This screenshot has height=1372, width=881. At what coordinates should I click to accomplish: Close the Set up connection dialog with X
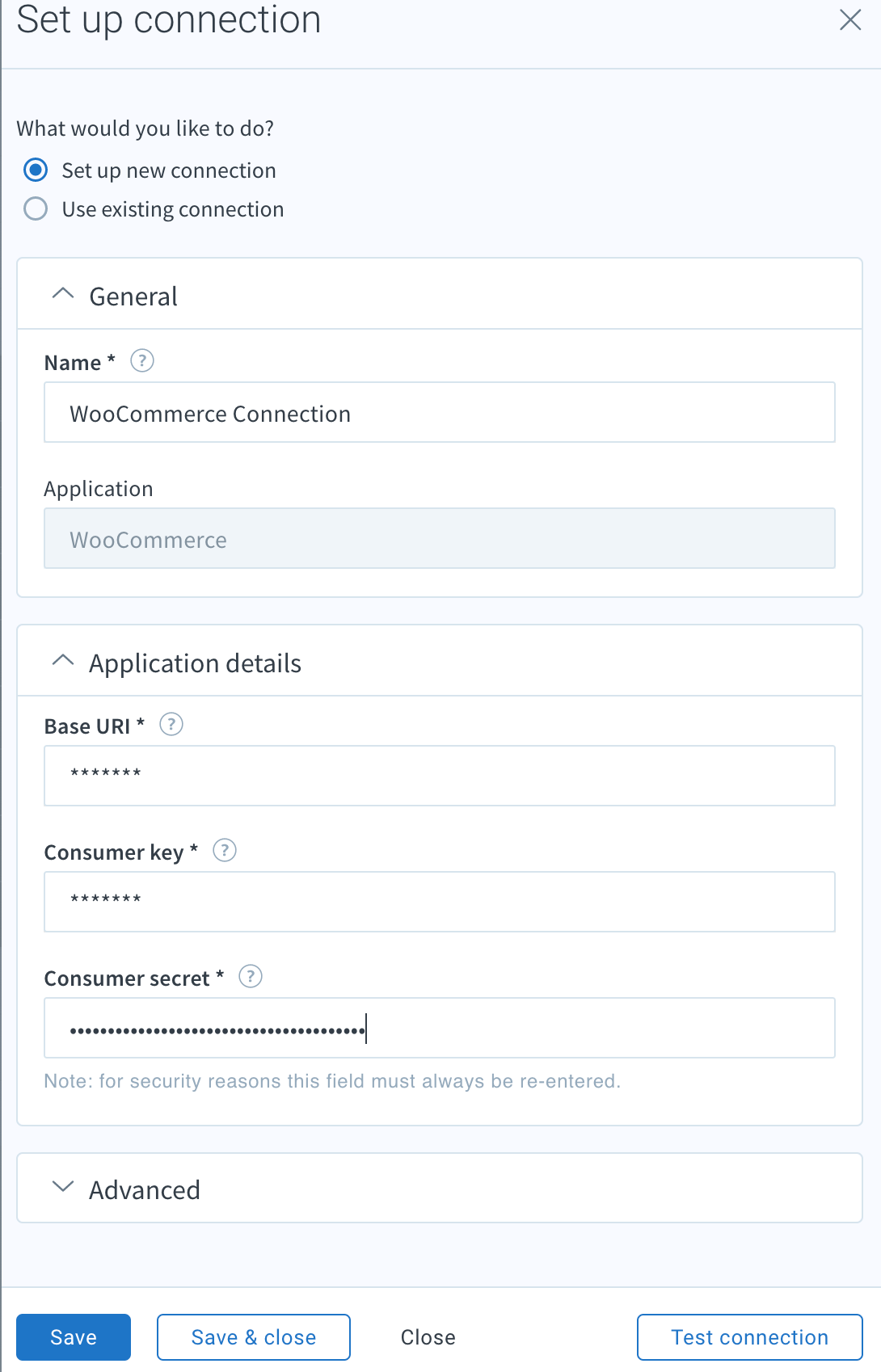(850, 20)
